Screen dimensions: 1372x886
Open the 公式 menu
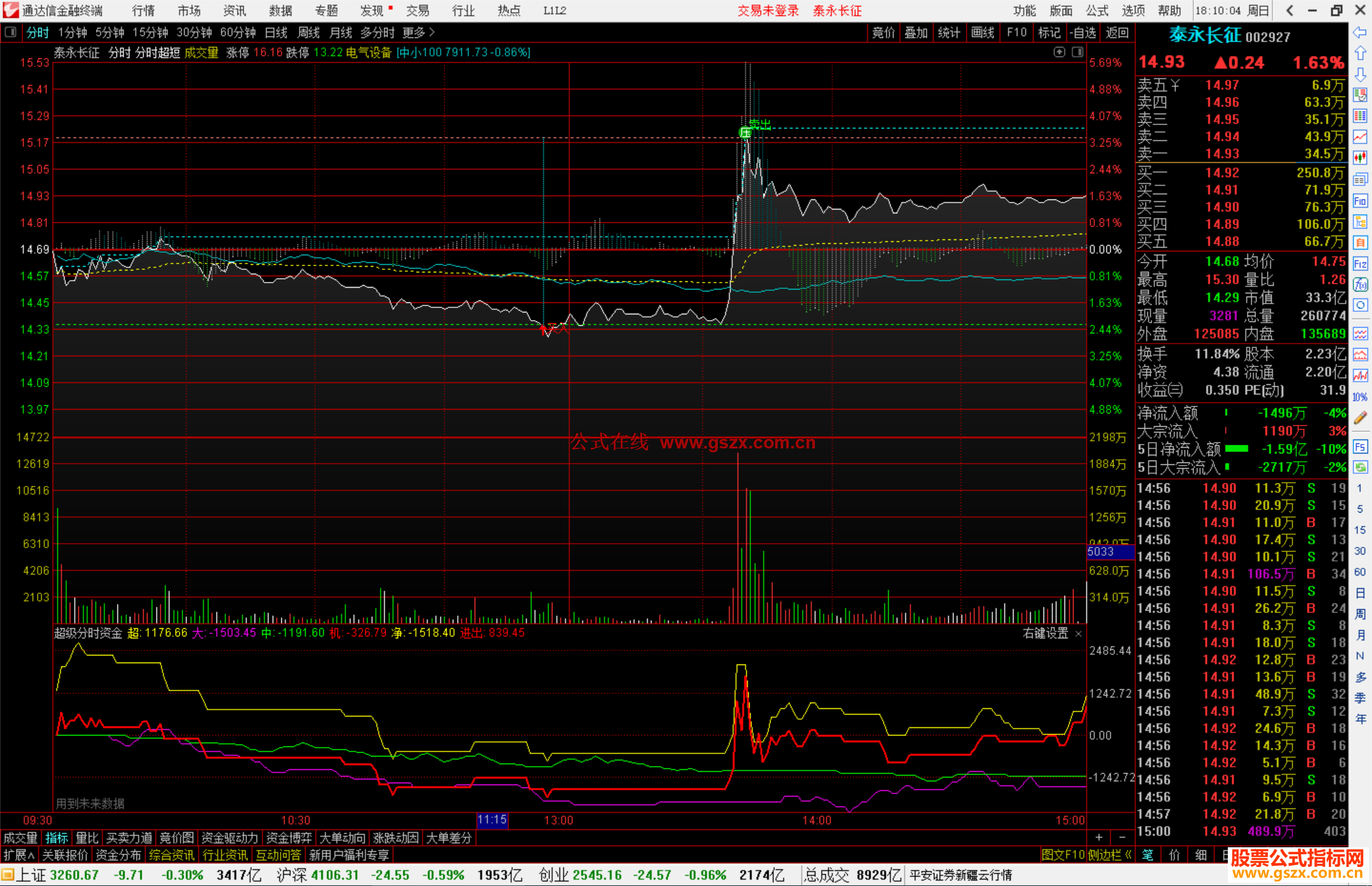1096,10
